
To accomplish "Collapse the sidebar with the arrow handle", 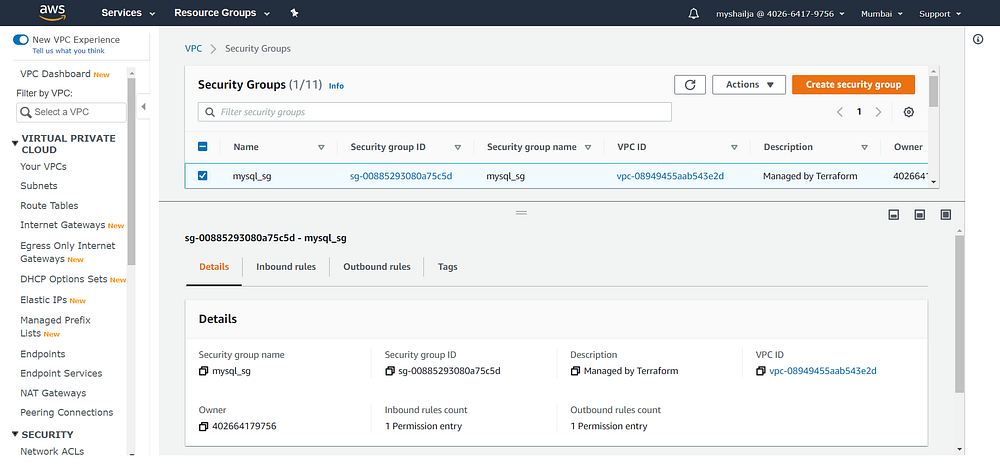I will point(143,107).
